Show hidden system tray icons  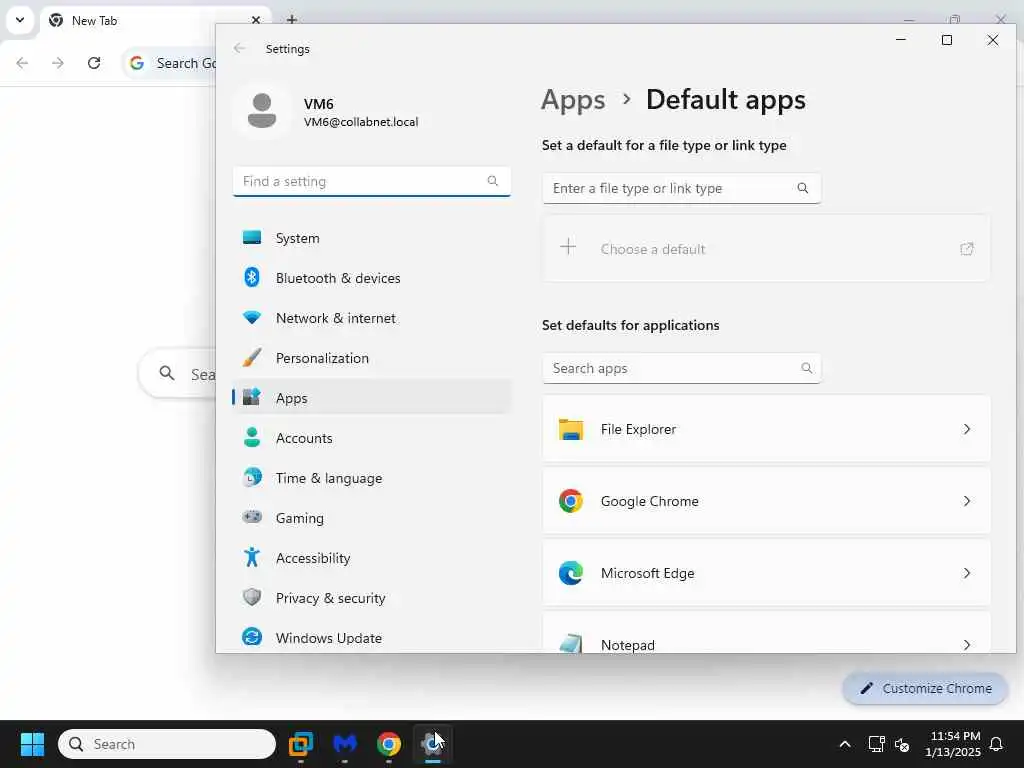(x=844, y=744)
